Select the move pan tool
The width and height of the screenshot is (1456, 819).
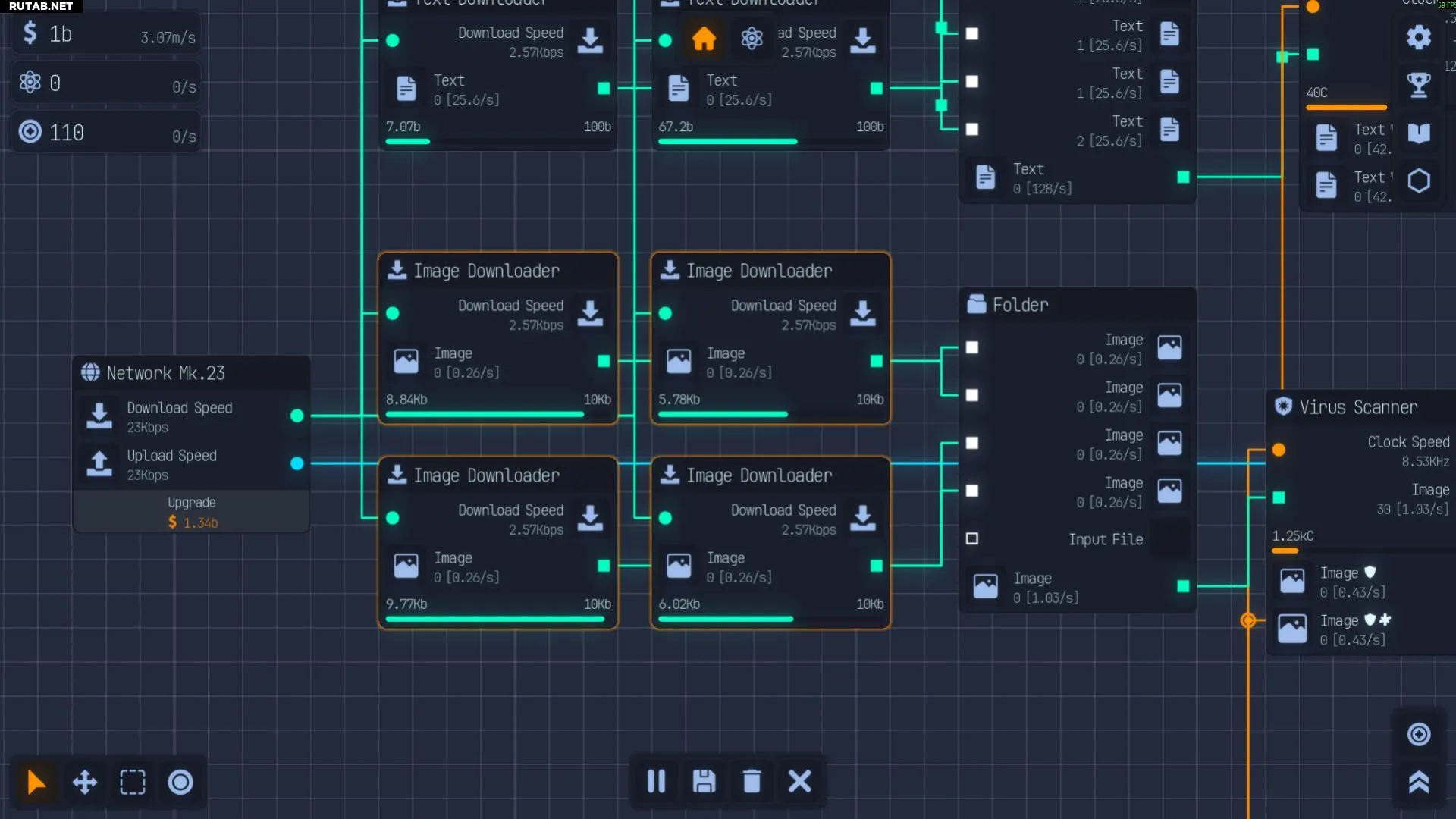(x=84, y=782)
